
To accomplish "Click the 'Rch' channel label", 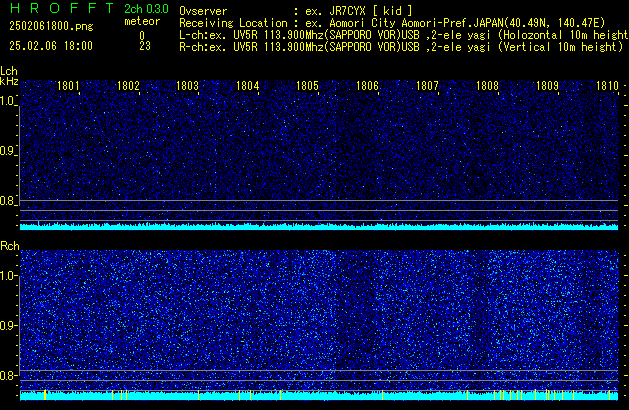I will coord(10,246).
